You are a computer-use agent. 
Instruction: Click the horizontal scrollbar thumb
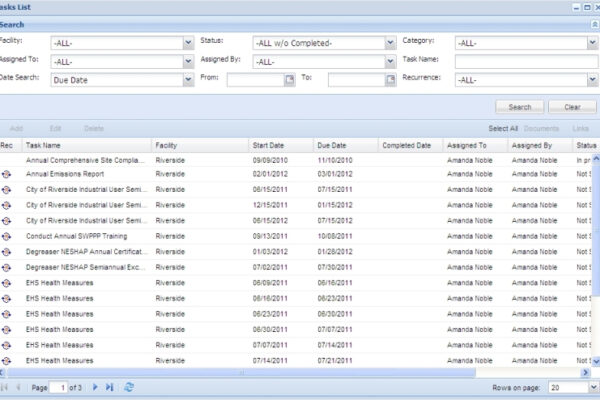click(241, 372)
